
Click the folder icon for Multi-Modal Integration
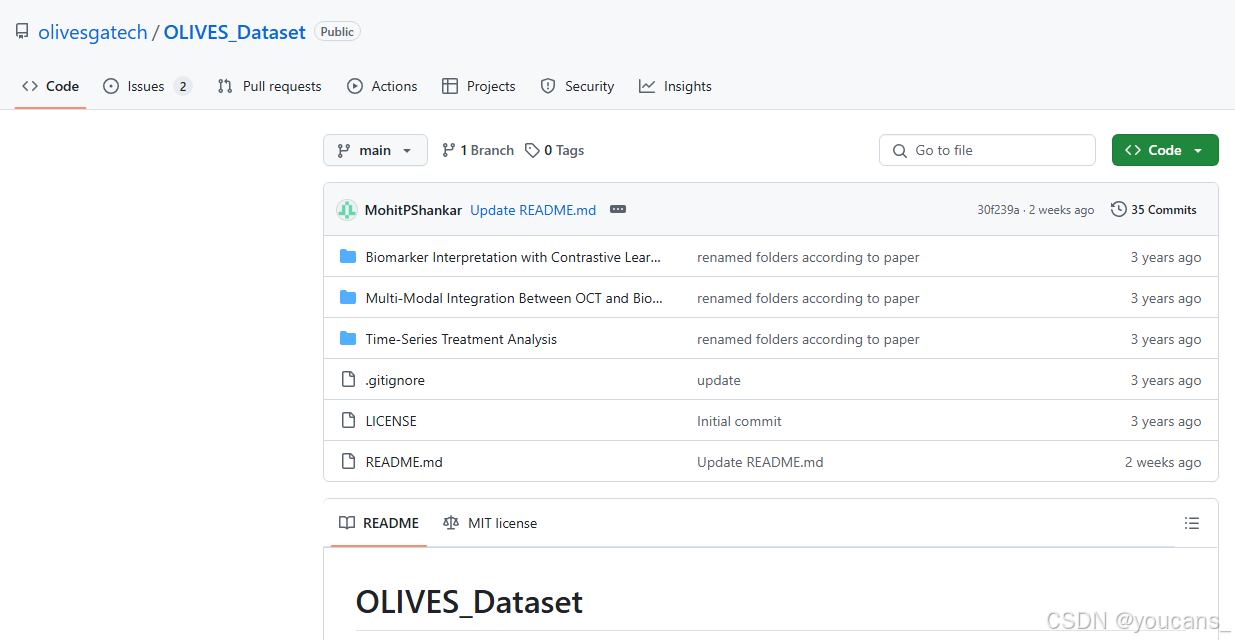(348, 298)
